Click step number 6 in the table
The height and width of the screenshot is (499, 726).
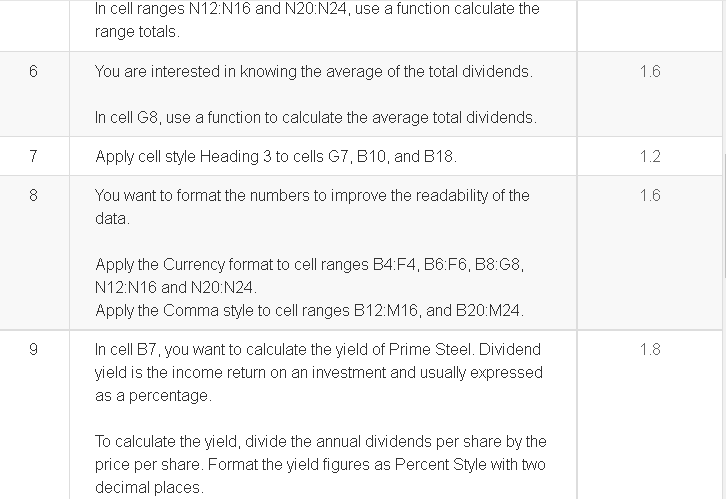pyautogui.click(x=33, y=71)
